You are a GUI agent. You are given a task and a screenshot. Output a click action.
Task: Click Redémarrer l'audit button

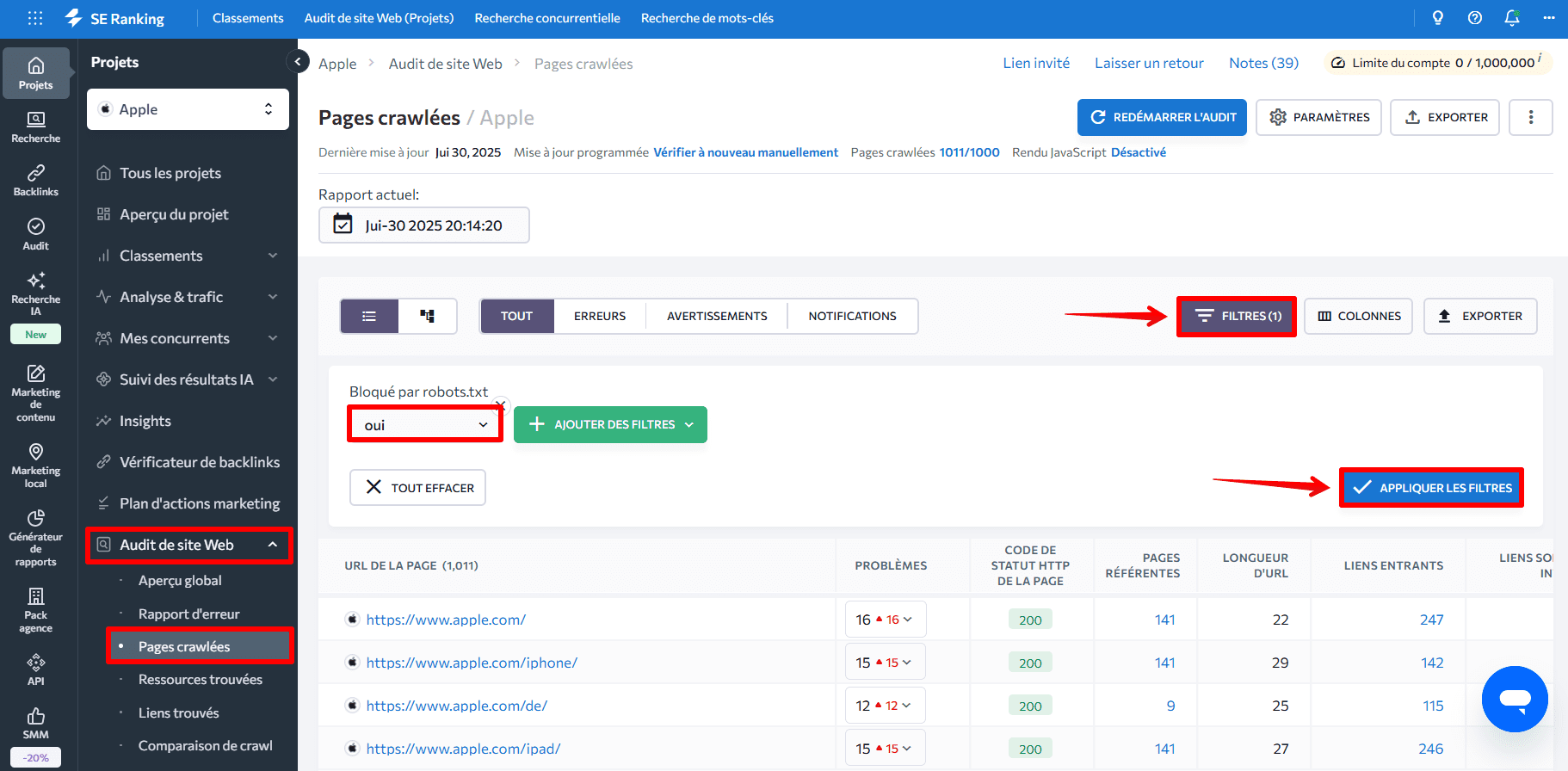(1162, 117)
